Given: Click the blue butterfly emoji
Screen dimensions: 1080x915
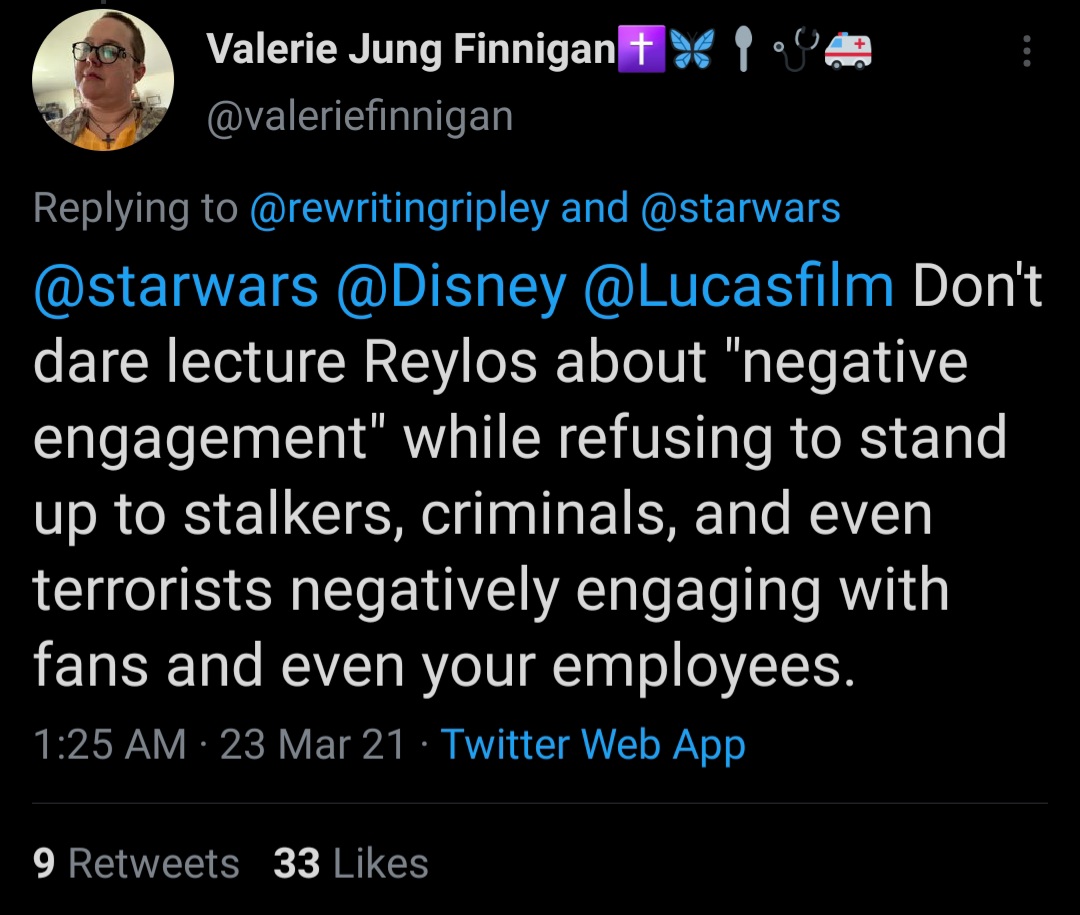Looking at the screenshot, I should tap(693, 50).
